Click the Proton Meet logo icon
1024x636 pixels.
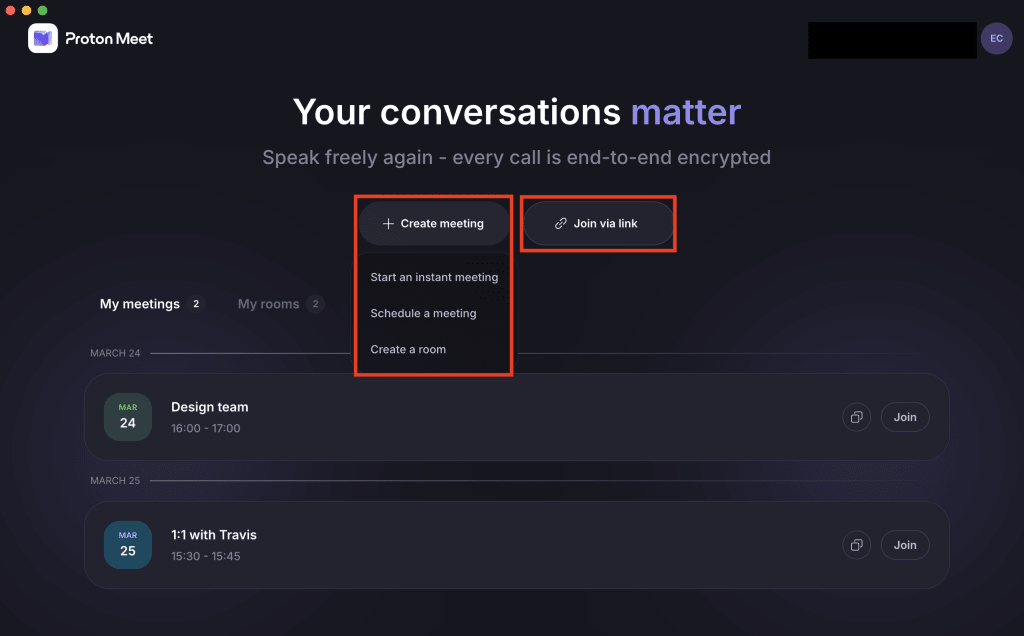click(x=41, y=38)
